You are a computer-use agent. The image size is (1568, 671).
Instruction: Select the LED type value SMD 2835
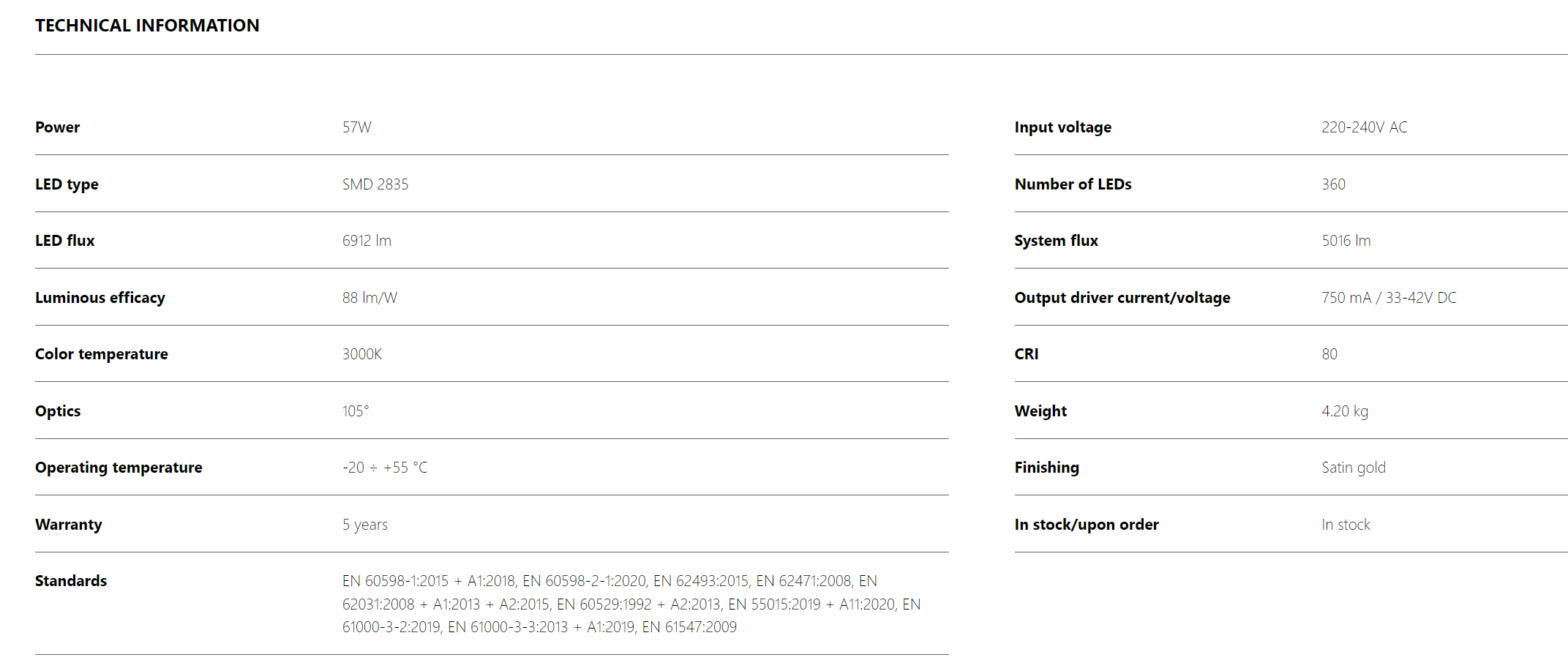click(375, 184)
